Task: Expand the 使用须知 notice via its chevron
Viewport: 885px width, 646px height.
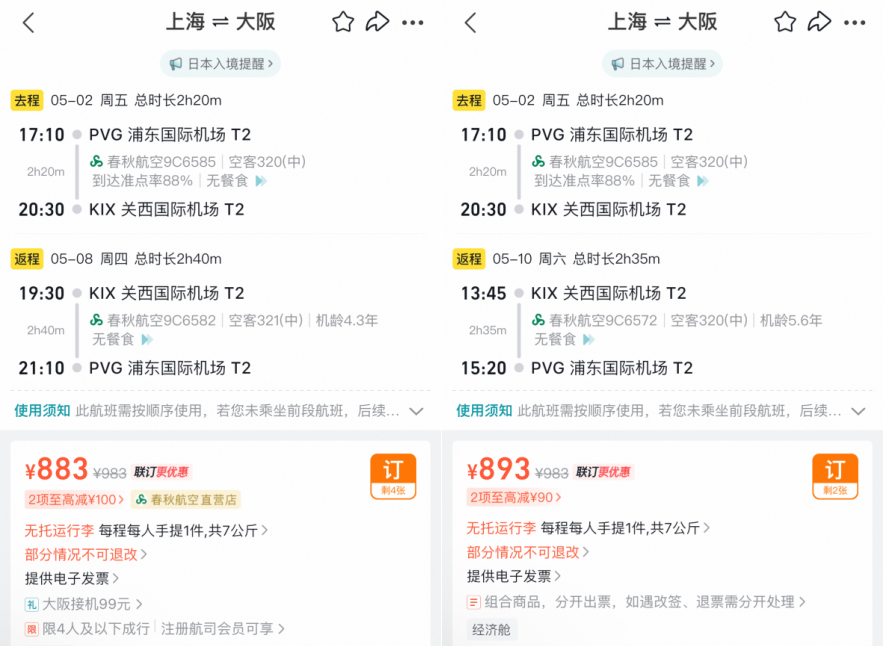Action: pos(417,411)
